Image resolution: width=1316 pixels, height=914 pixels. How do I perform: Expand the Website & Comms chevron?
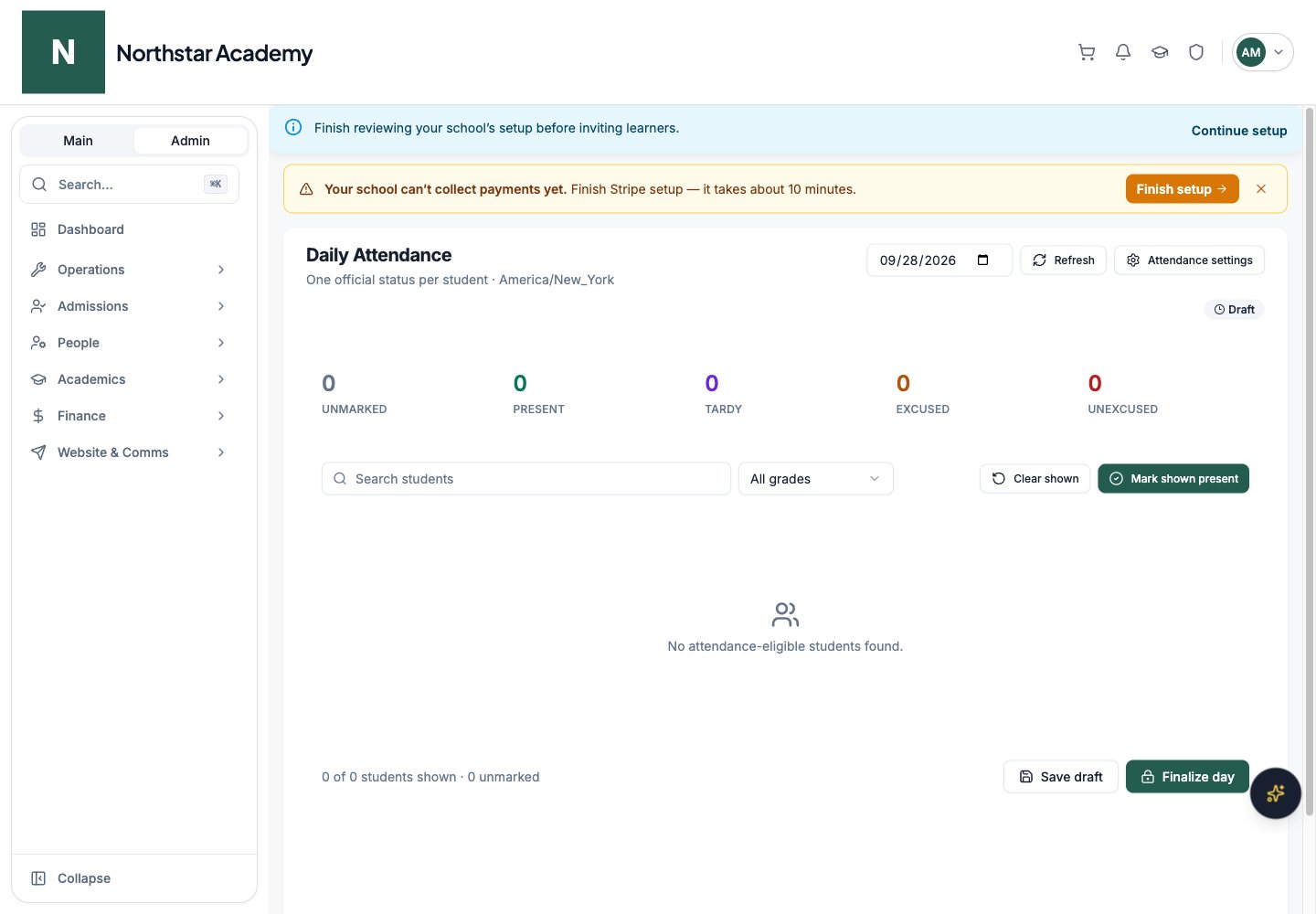(x=221, y=452)
